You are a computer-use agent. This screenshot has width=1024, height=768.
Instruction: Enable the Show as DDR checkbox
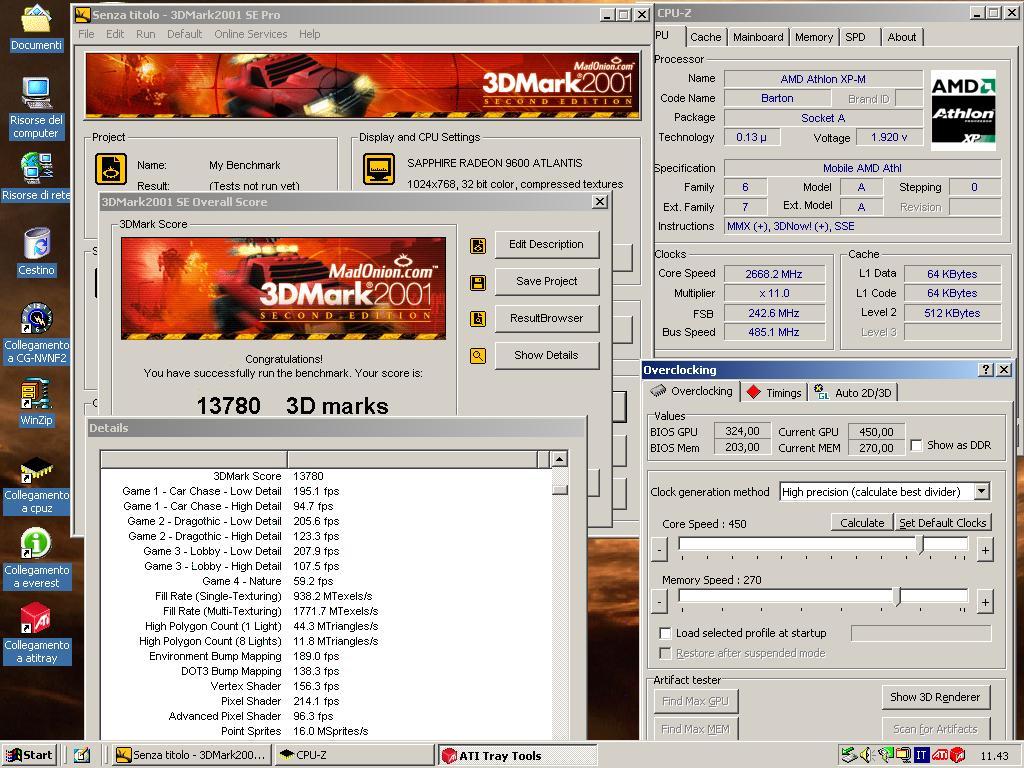pyautogui.click(x=916, y=445)
